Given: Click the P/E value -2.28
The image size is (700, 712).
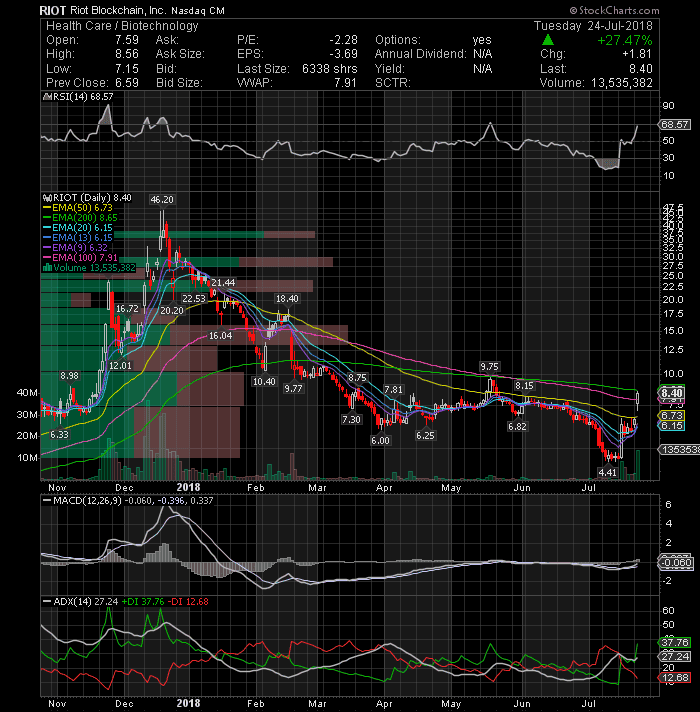Looking at the screenshot, I should (x=343, y=40).
